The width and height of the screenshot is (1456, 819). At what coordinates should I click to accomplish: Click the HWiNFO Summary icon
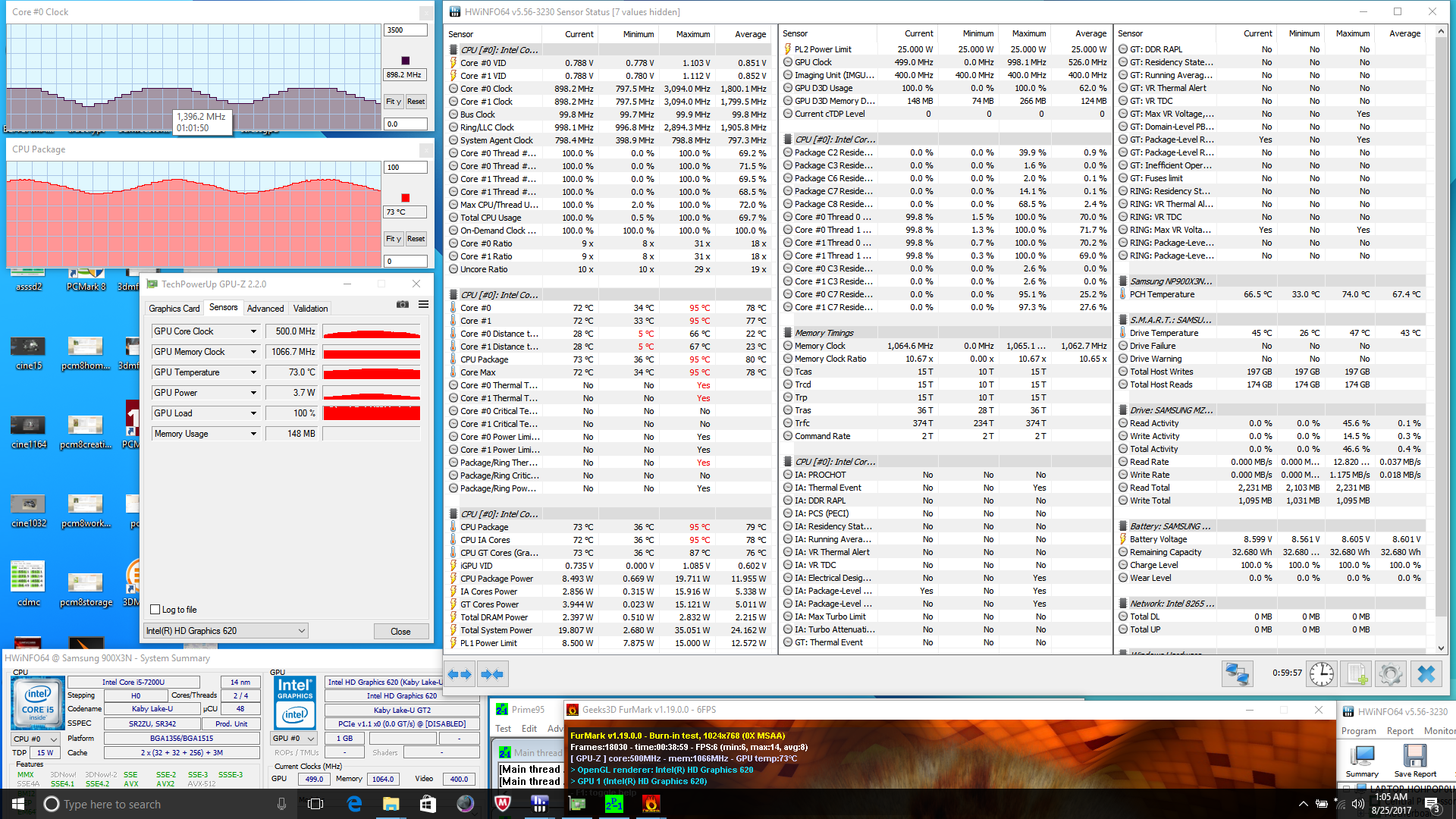click(1362, 760)
